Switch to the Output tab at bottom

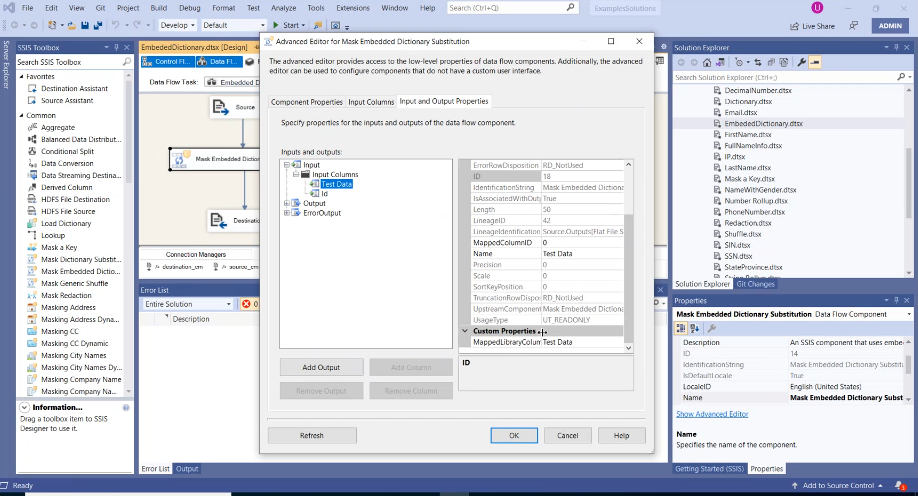pos(187,469)
